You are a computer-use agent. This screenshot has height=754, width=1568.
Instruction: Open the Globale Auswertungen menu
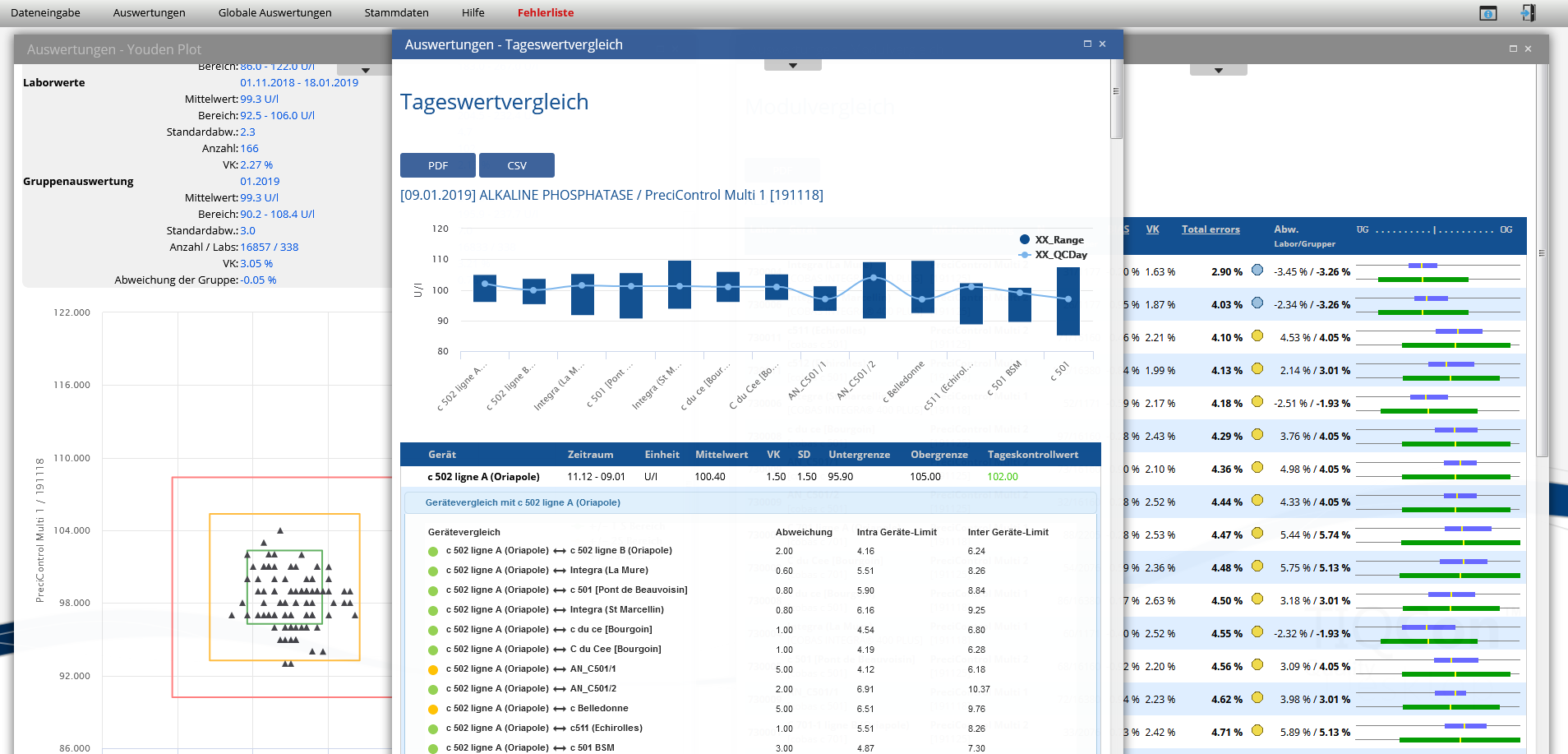[x=274, y=12]
